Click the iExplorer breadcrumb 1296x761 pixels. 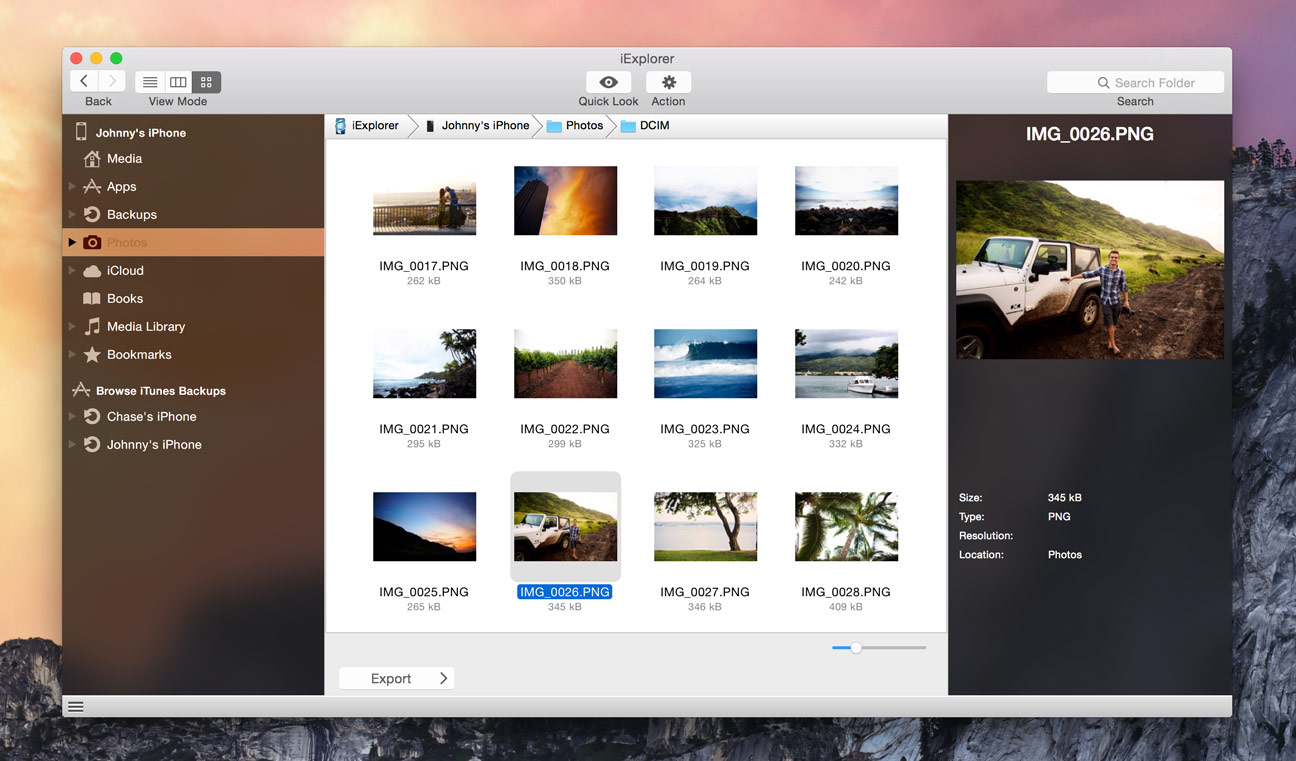point(366,126)
